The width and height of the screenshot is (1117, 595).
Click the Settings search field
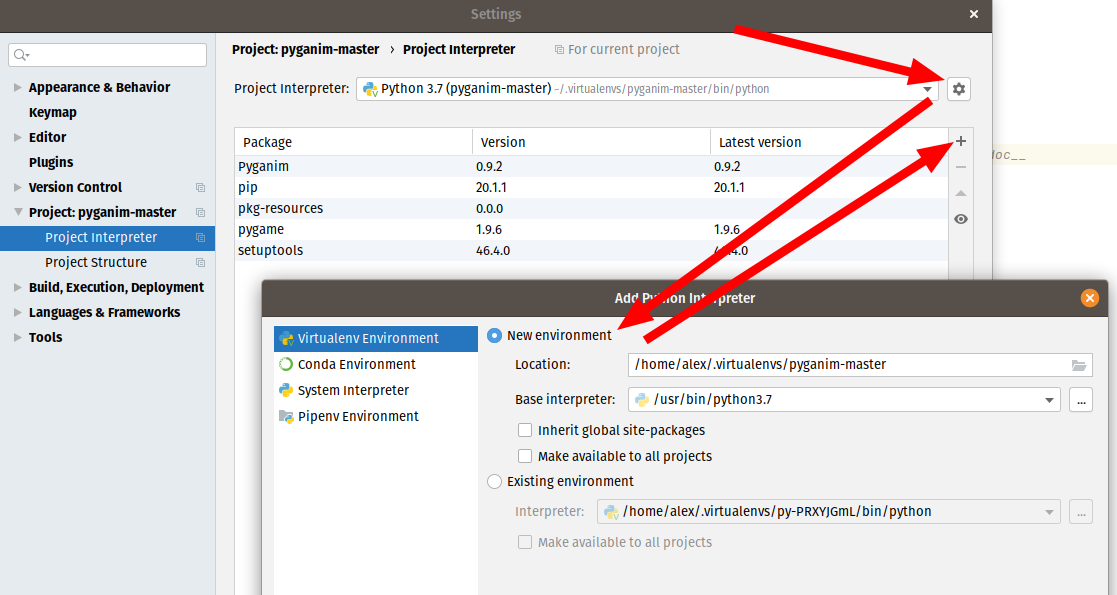click(108, 55)
